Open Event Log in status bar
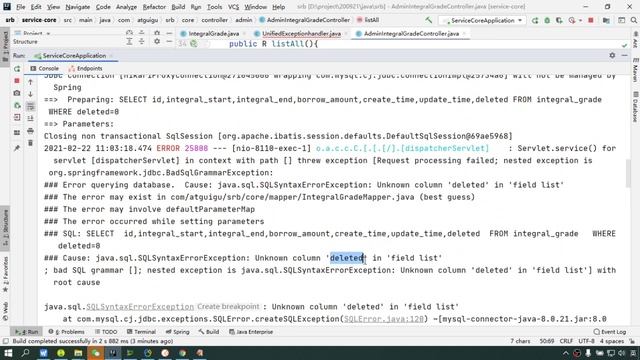 pos(610,332)
